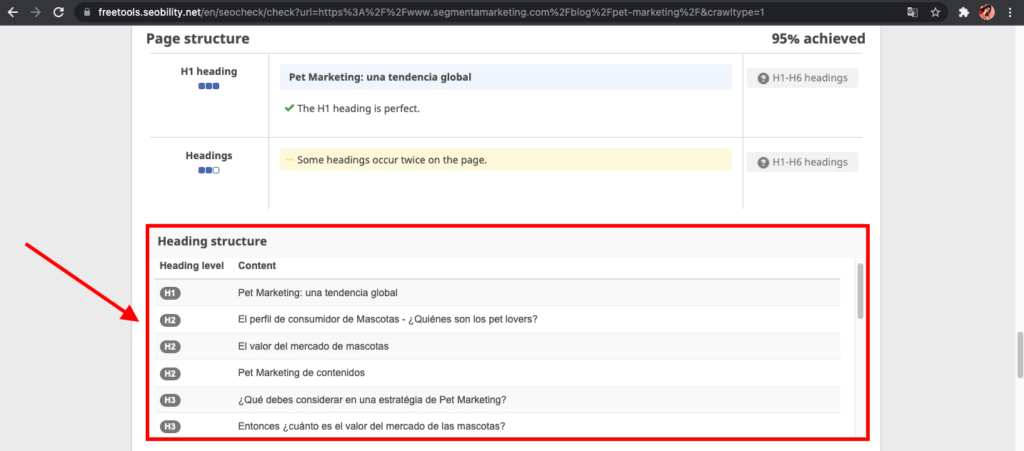Open H1-H6 headings help for Headings row
Image resolution: width=1024 pixels, height=451 pixels.
[803, 162]
